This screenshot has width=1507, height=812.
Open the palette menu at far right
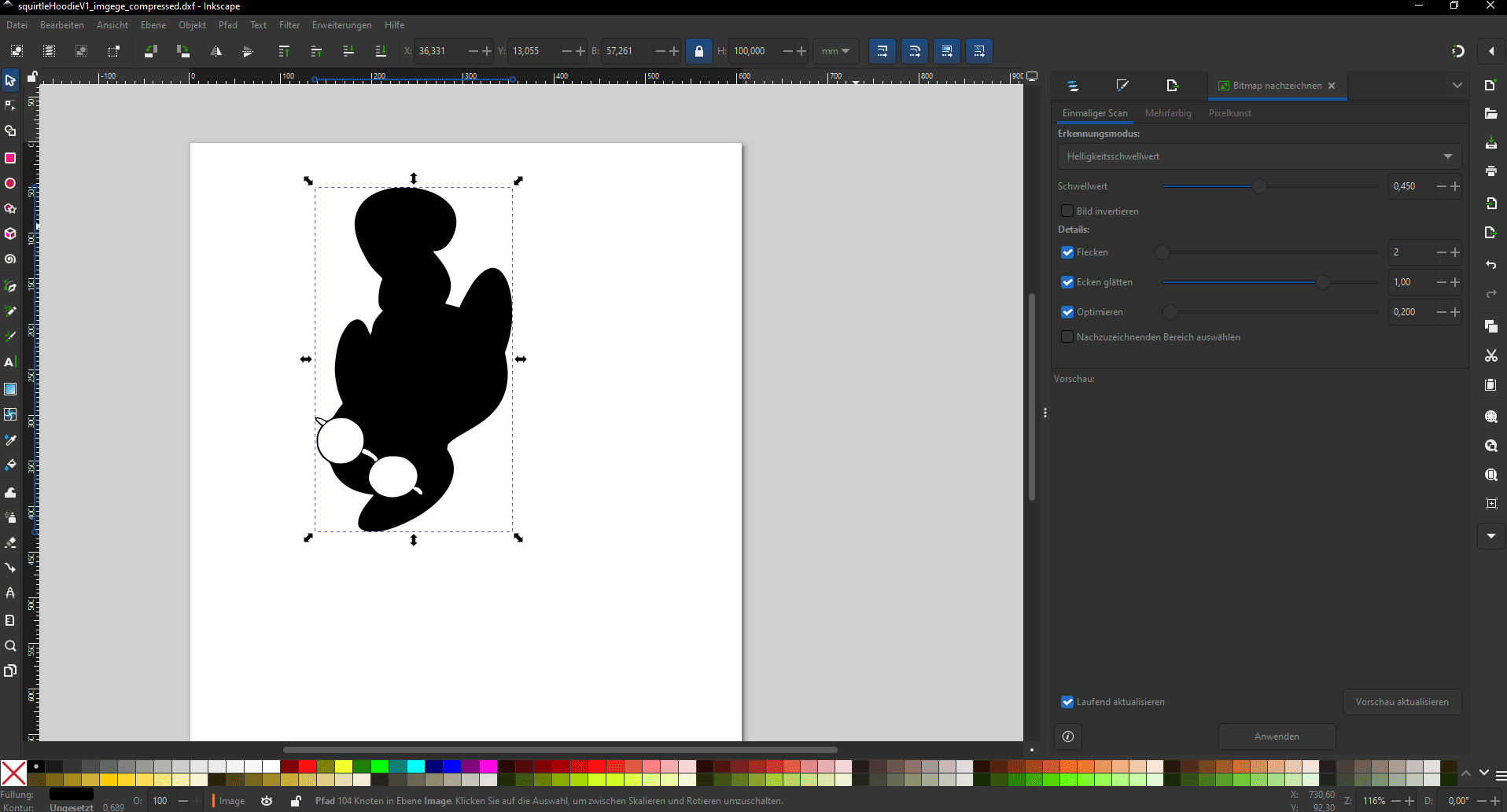coord(1501,775)
